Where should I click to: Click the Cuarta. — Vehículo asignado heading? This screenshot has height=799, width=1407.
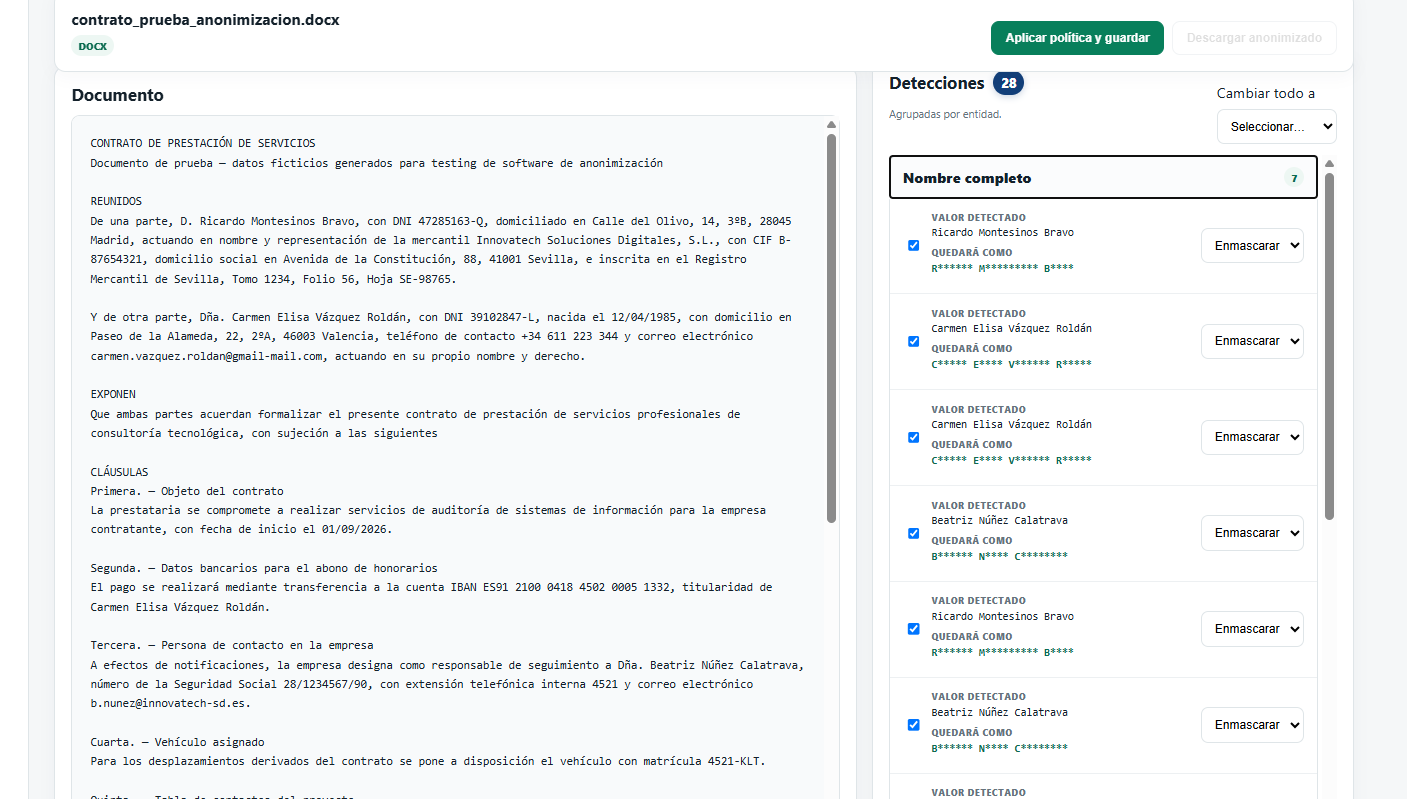[x=177, y=742]
